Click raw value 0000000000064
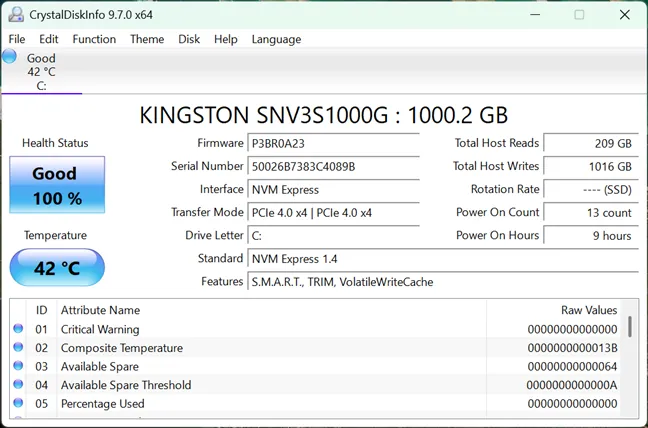This screenshot has width=648, height=428. point(572,366)
